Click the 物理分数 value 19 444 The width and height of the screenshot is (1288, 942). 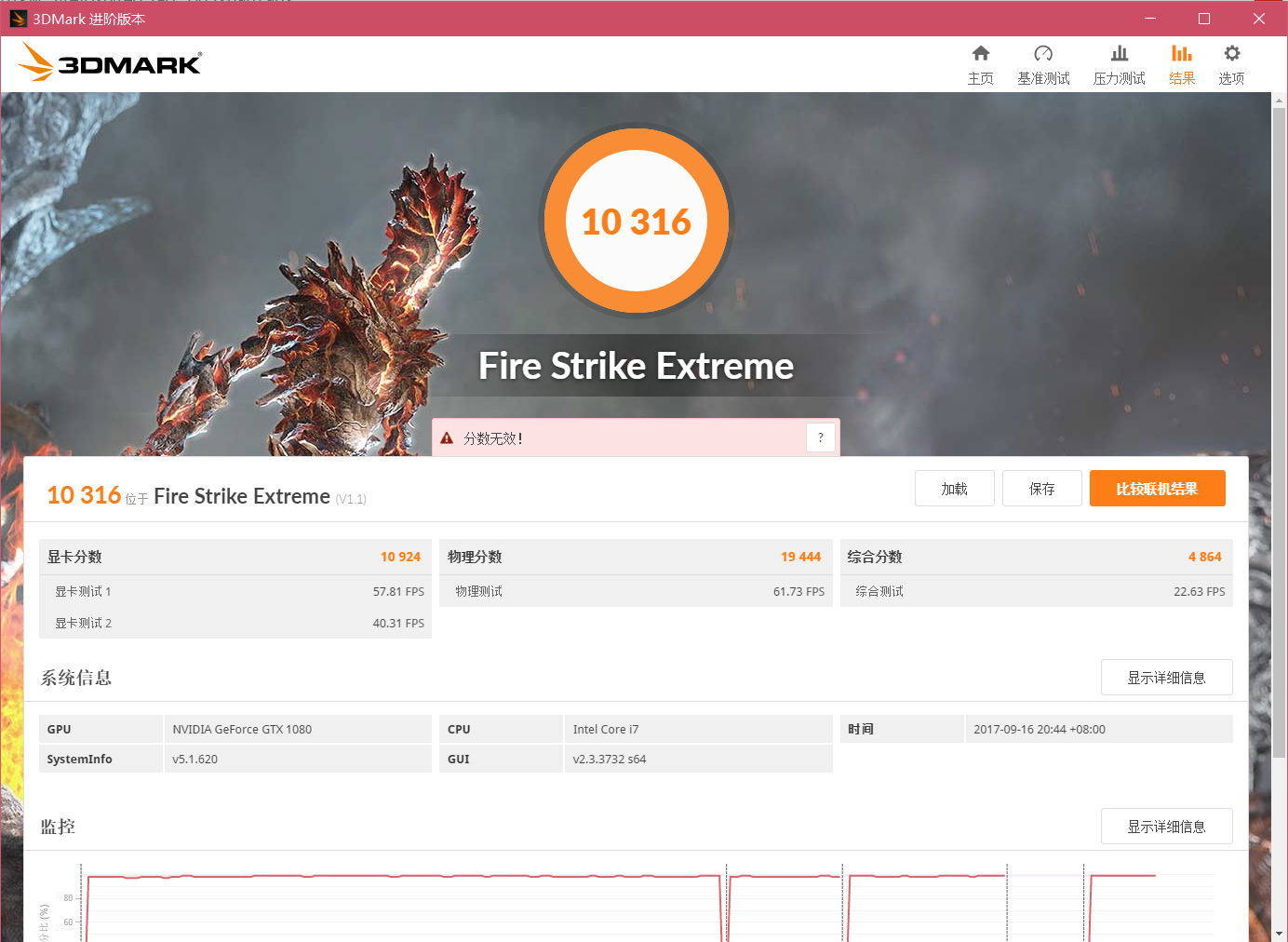coord(800,557)
